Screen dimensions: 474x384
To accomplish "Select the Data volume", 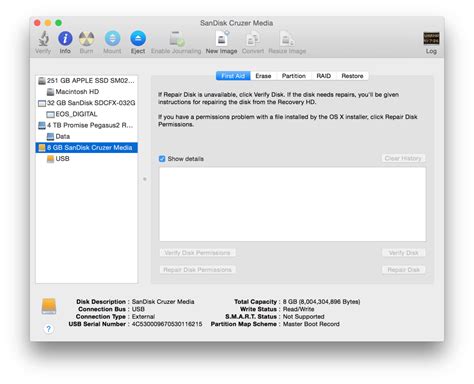I will click(x=87, y=136).
